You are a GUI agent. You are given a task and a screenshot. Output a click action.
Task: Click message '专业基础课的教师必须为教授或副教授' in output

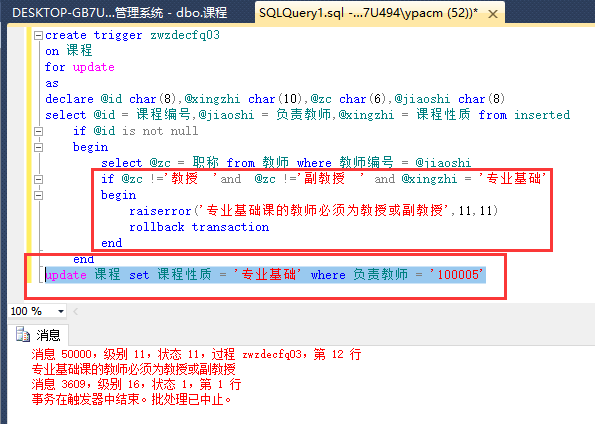[133, 369]
